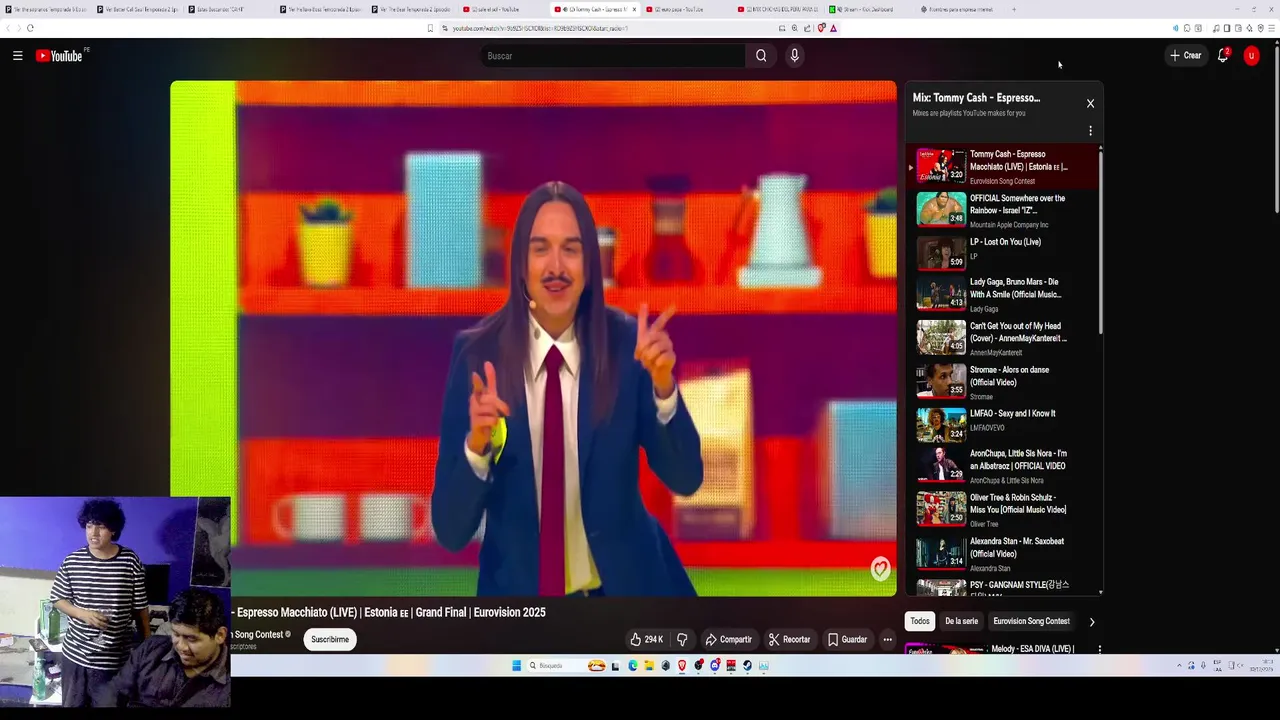
Task: Click the search magnifier button
Action: [x=761, y=56]
